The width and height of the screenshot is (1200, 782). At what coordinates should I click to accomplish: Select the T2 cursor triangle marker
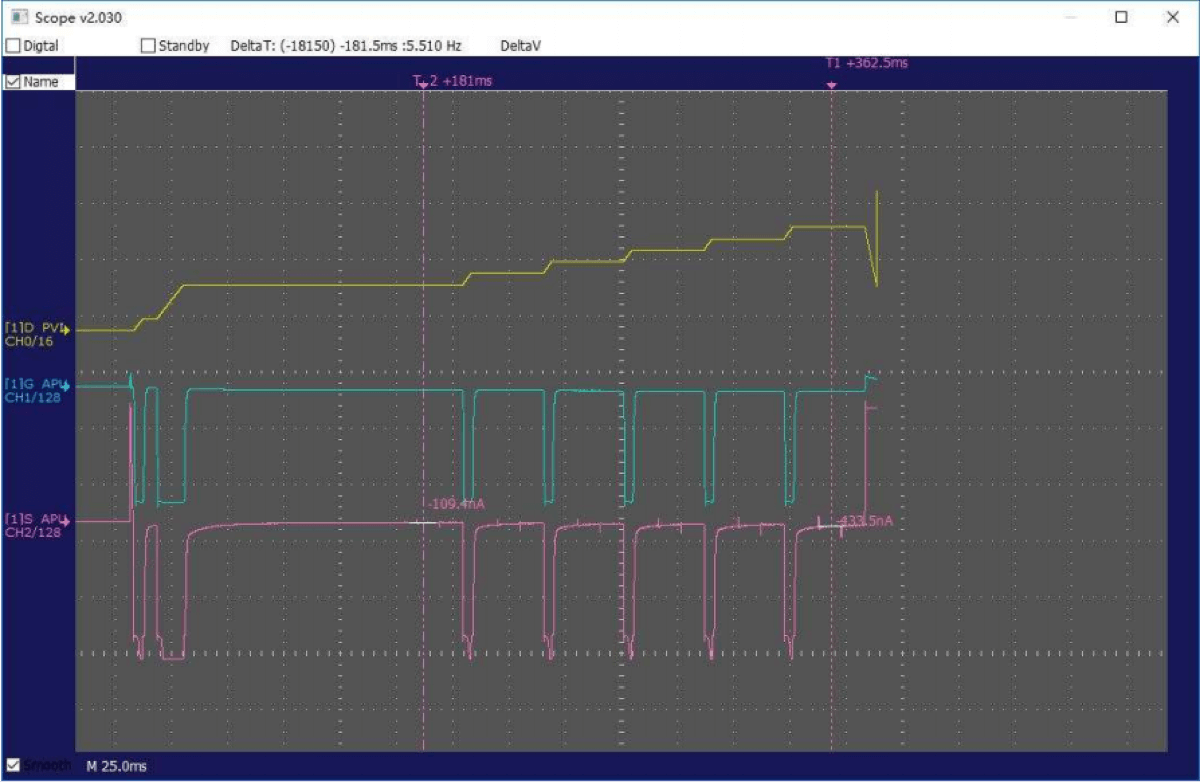coord(424,86)
